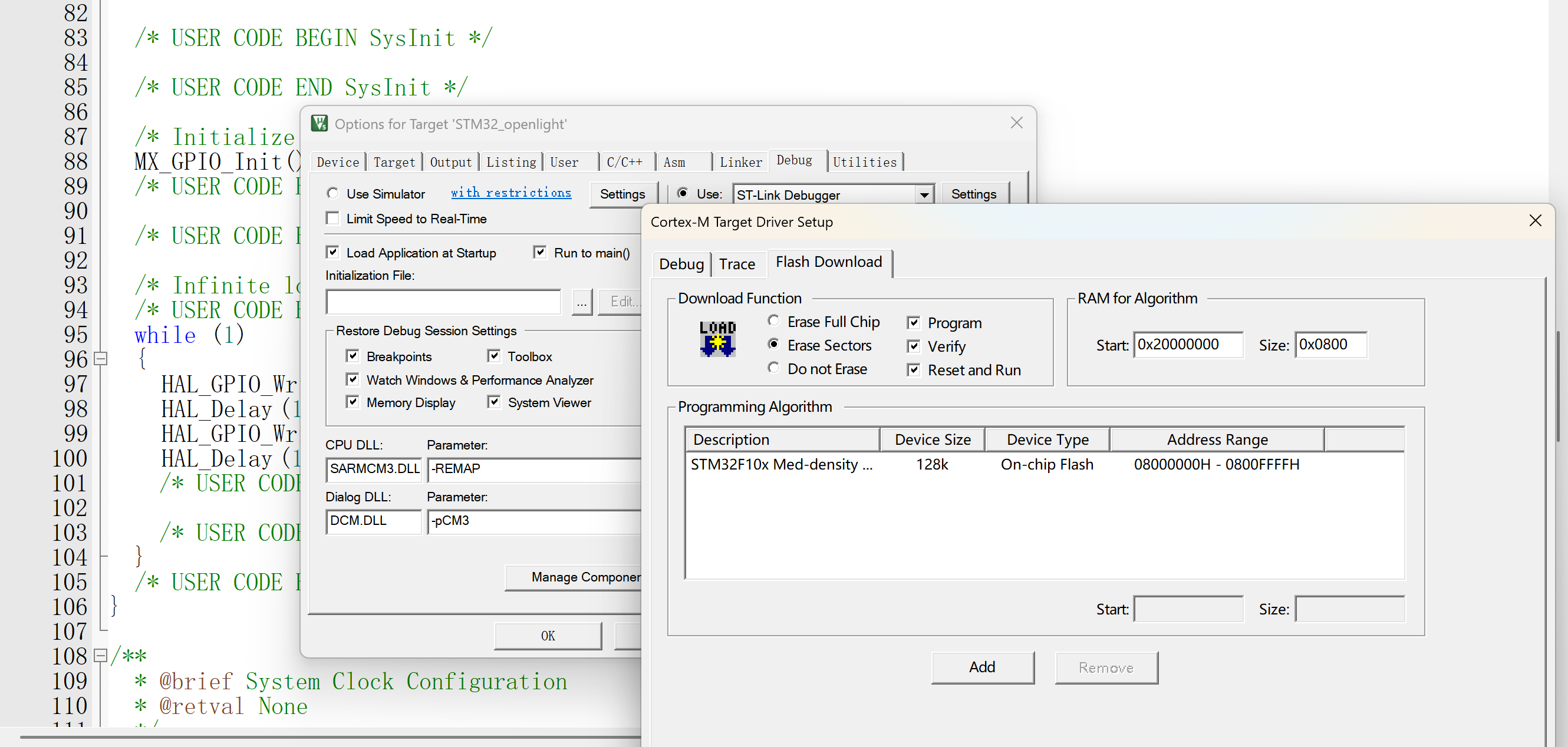The image size is (1568, 747).
Task: Toggle the Program checkbox
Action: pos(914,322)
